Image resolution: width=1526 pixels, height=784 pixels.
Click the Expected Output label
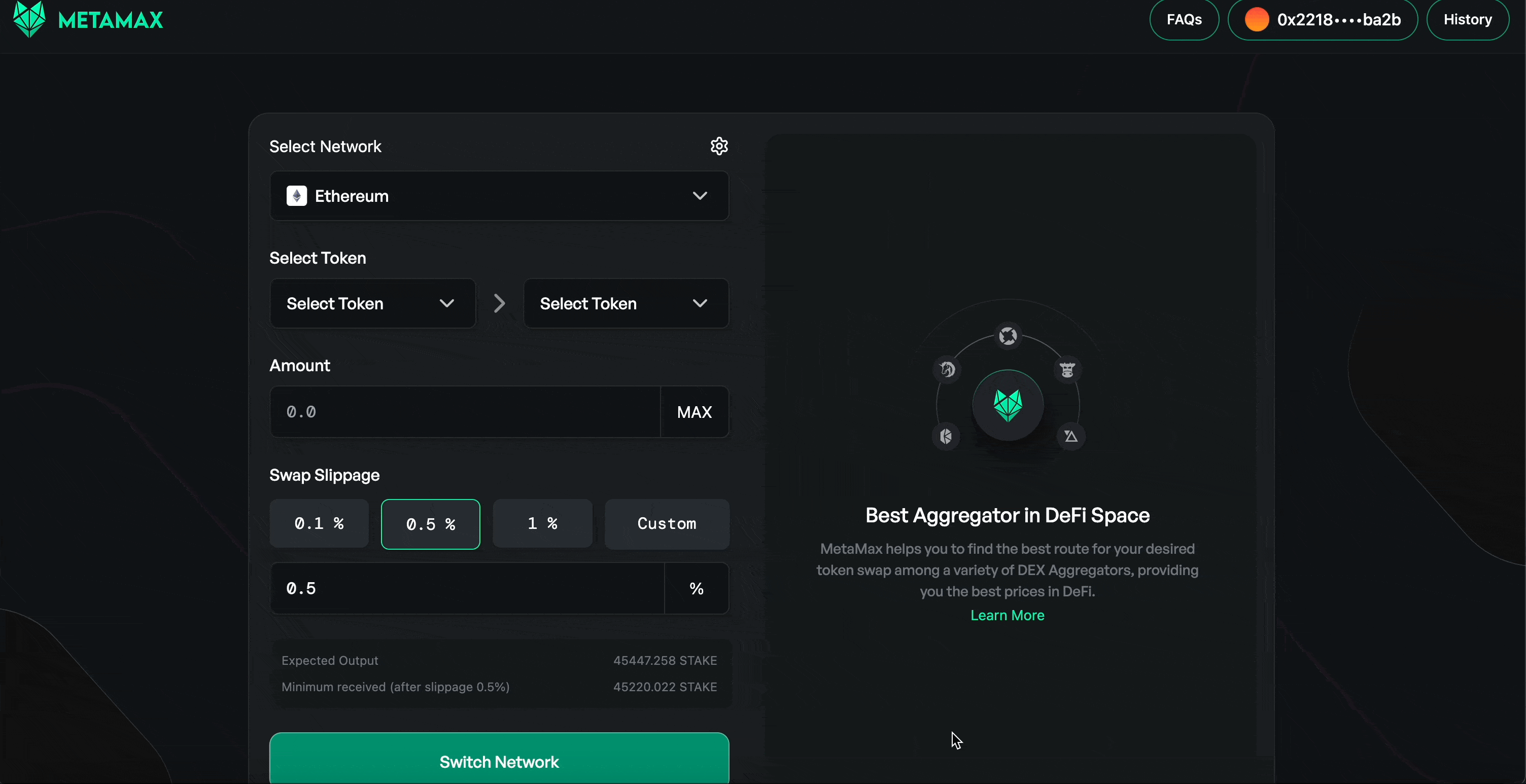point(330,661)
